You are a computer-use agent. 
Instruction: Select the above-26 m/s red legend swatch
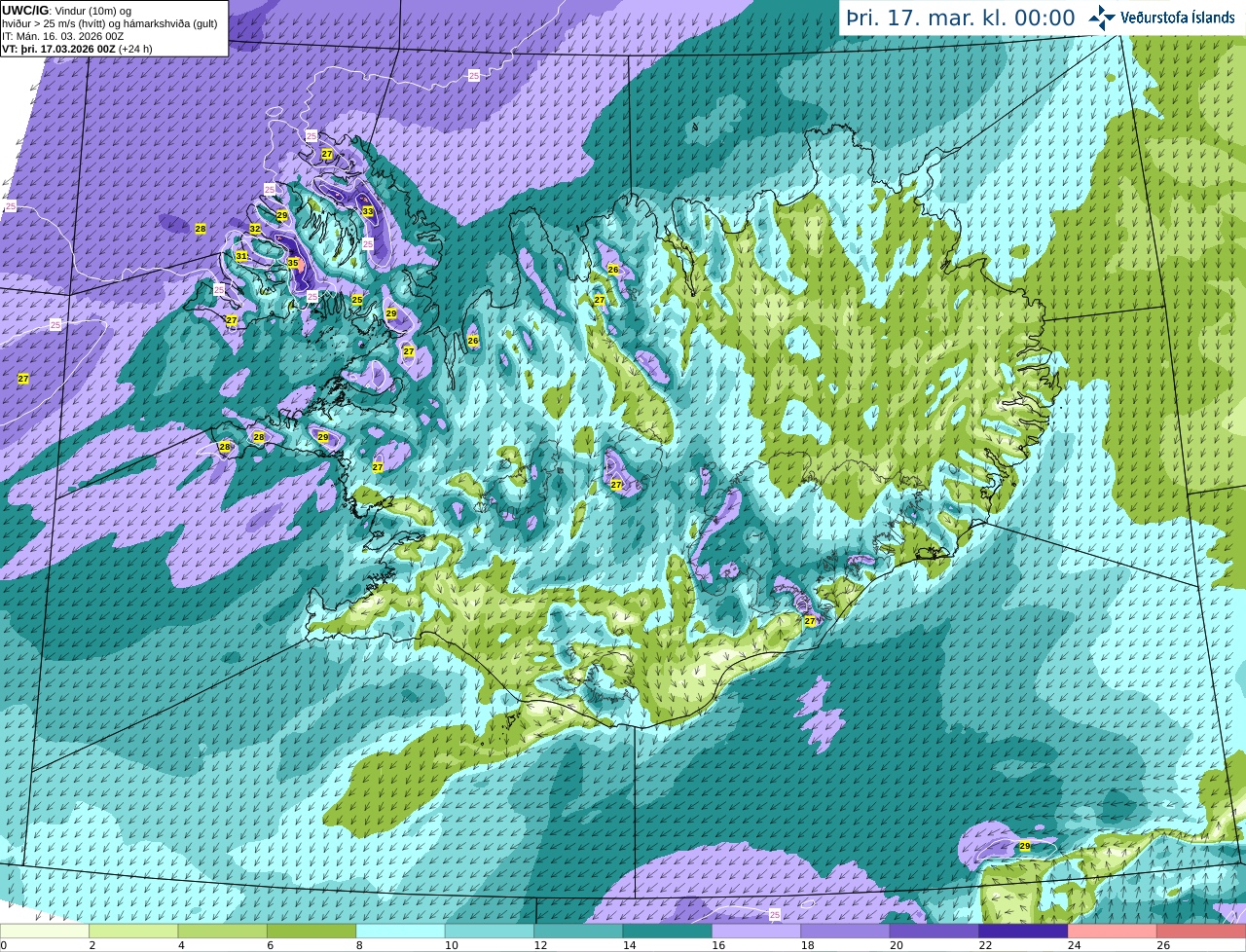point(1201,931)
